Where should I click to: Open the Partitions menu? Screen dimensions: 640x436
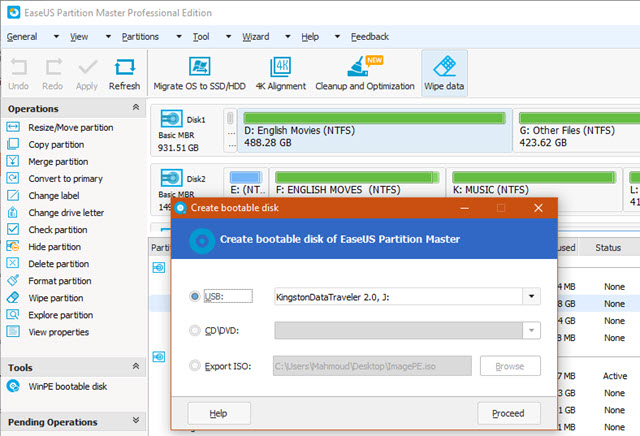(140, 37)
